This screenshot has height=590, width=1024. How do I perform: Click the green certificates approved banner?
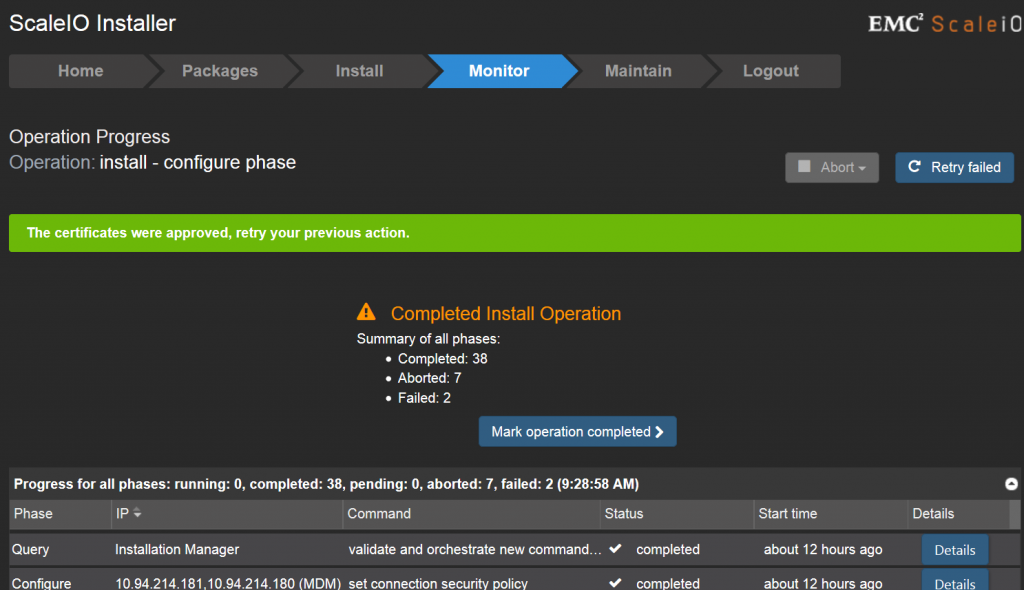click(514, 233)
